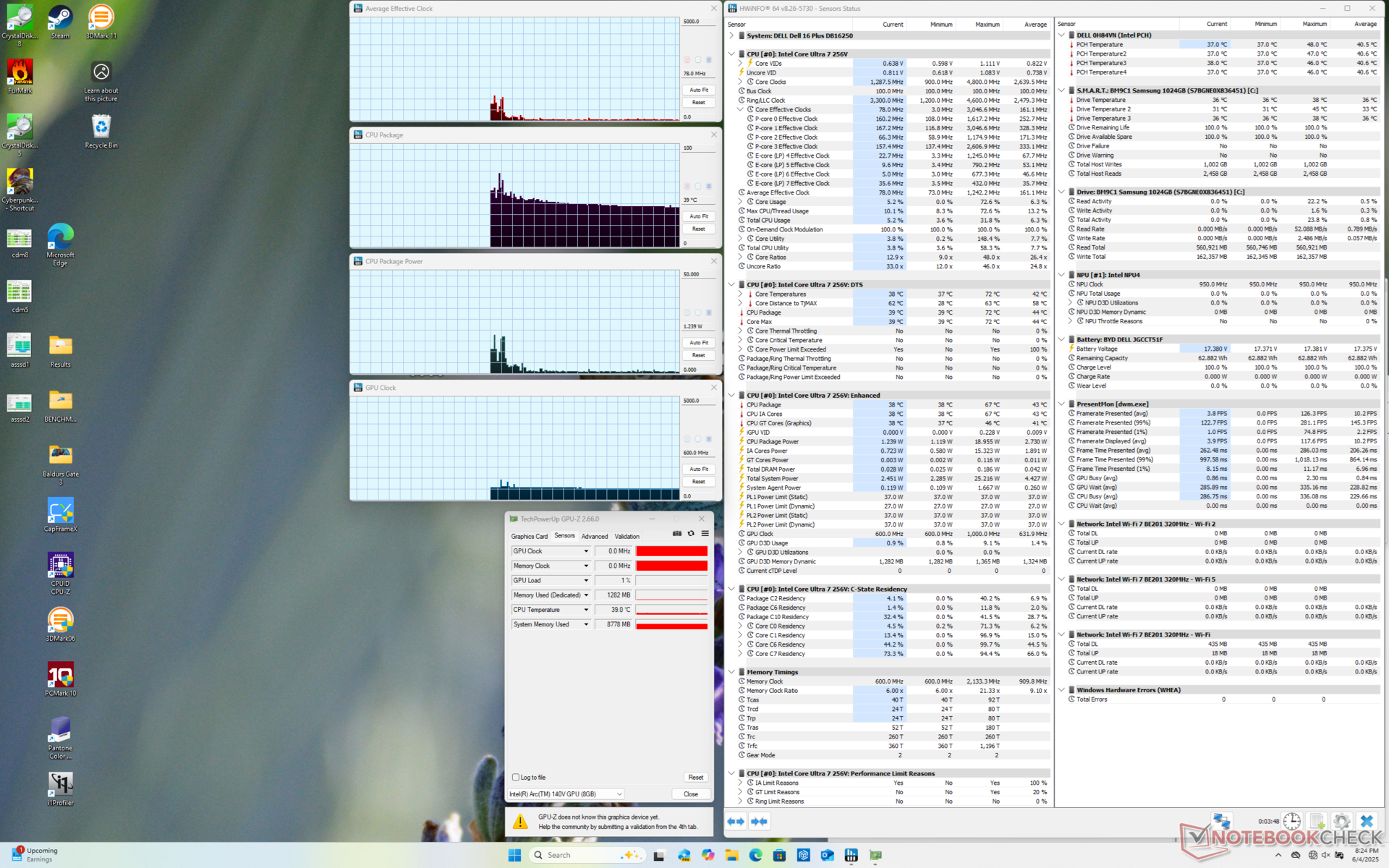Click HWiNFO log file icon with plus
The width and height of the screenshot is (1389, 868).
[x=1317, y=822]
